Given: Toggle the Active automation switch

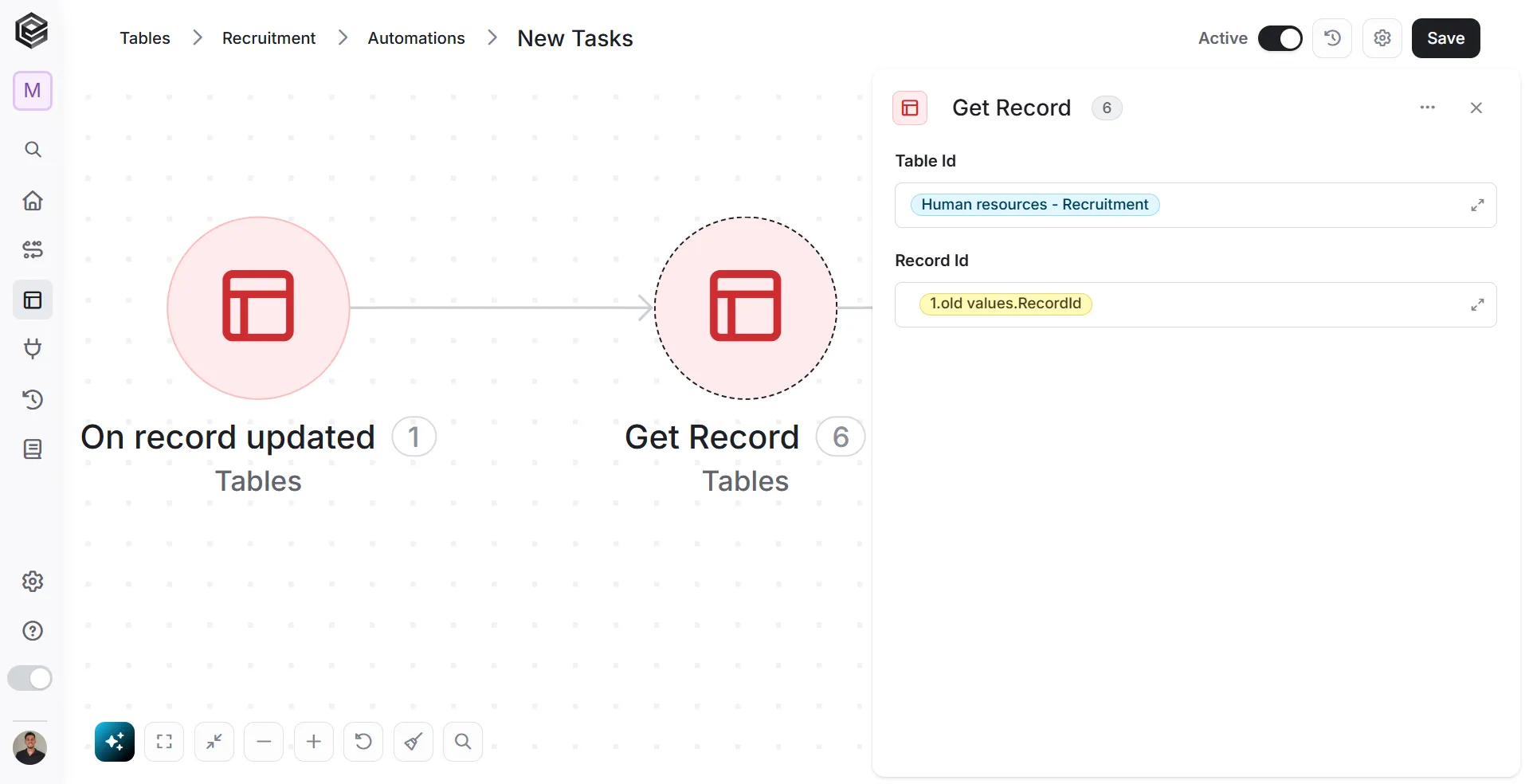Looking at the screenshot, I should click(1280, 38).
